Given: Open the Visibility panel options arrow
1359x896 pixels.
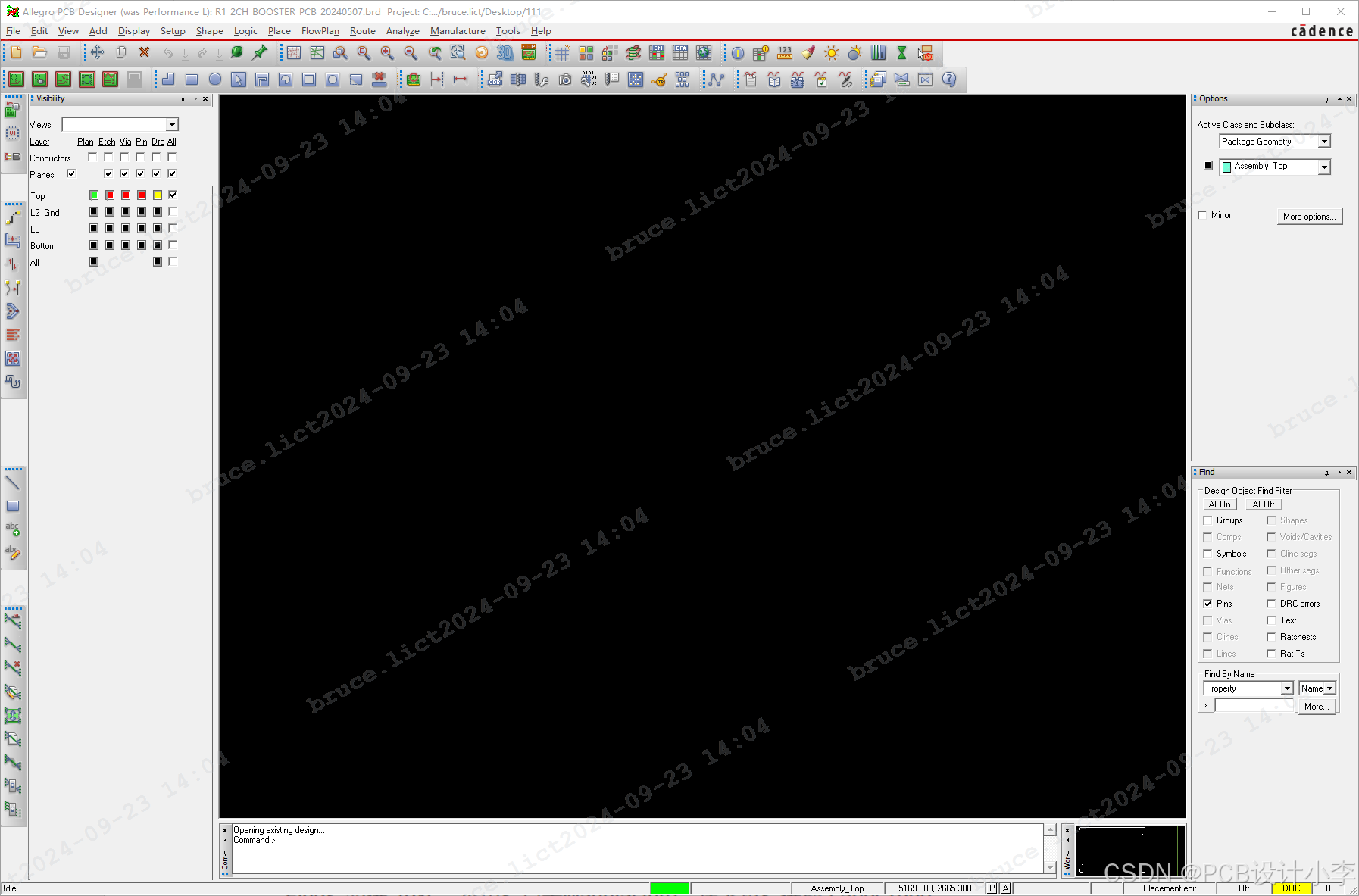Looking at the screenshot, I should 195,99.
